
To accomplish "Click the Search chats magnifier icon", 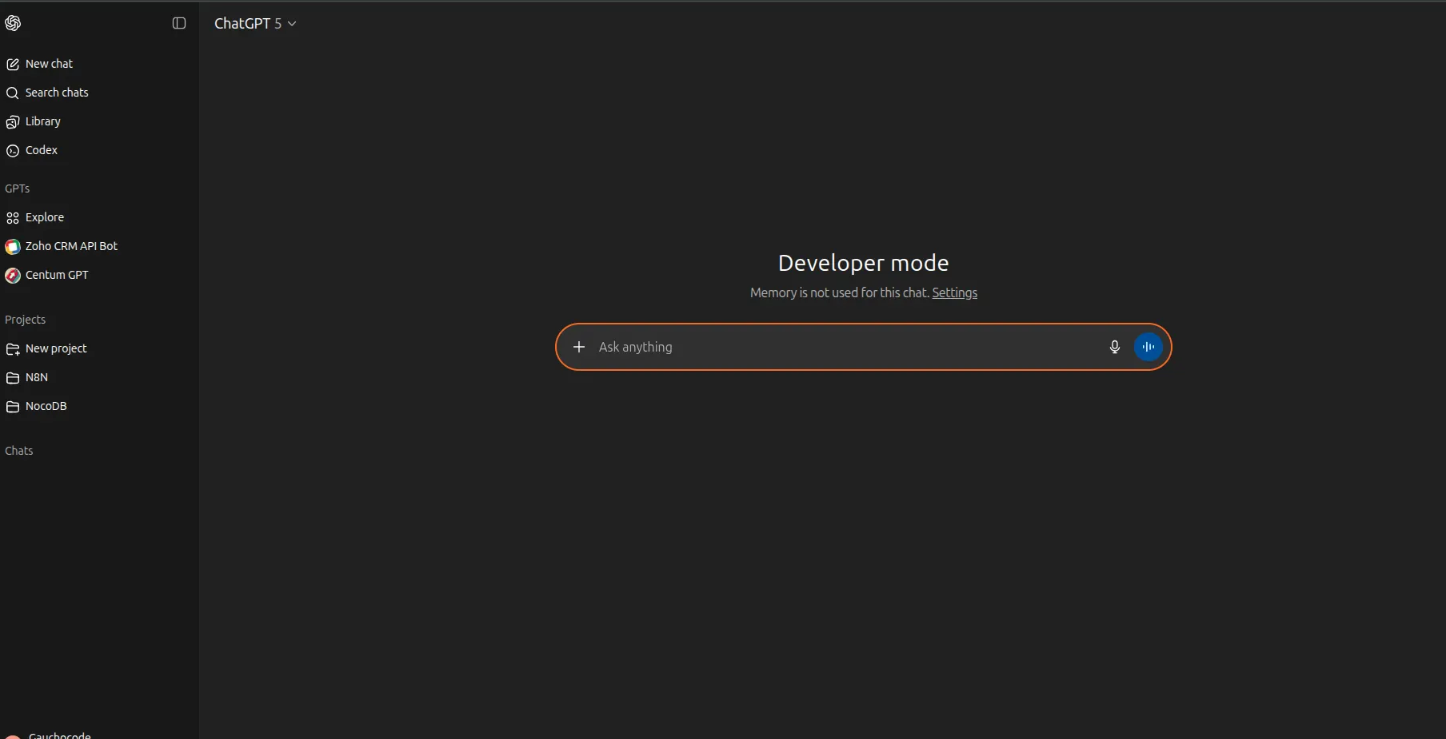I will coord(13,93).
